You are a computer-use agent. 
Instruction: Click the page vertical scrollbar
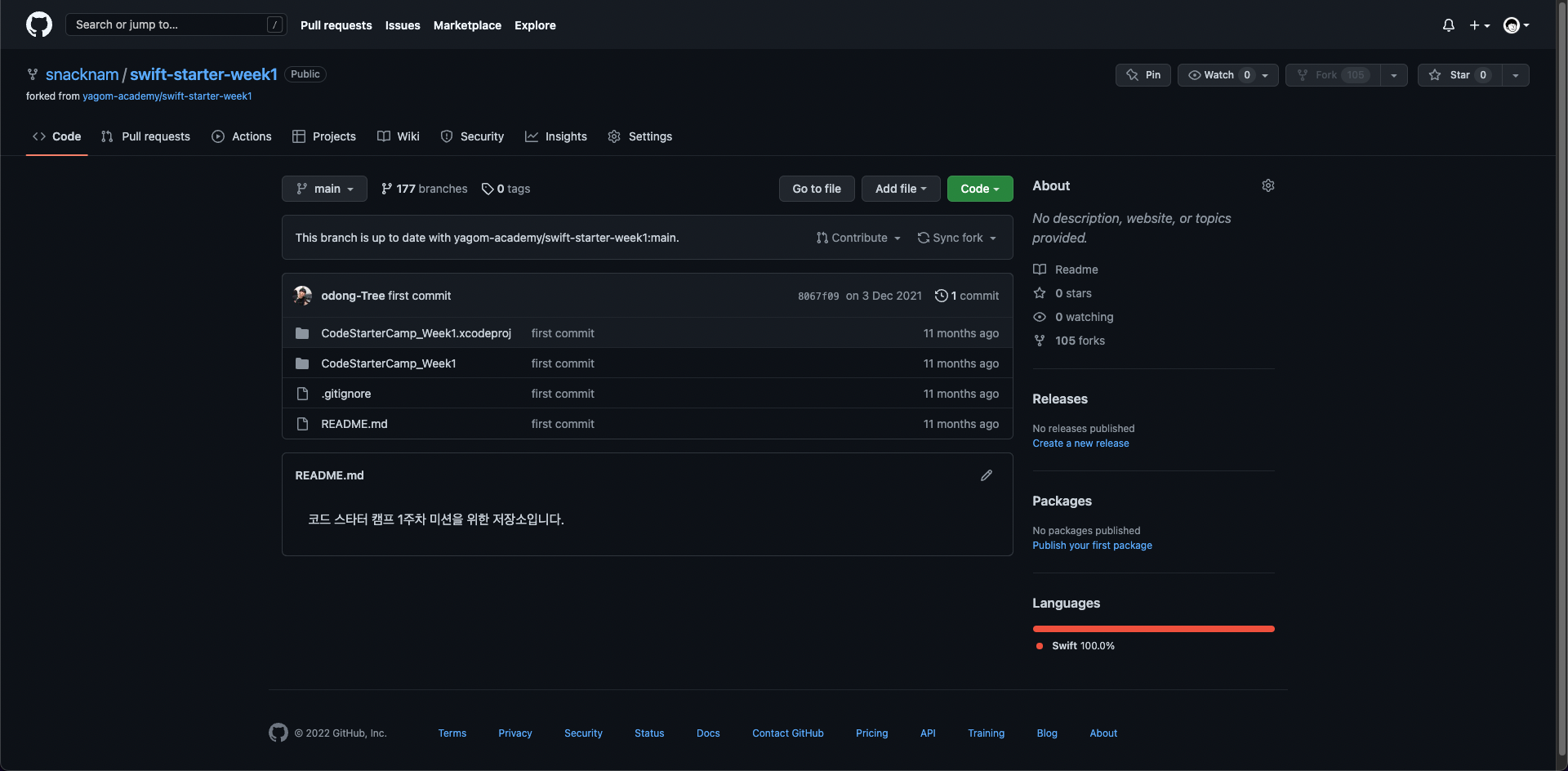[x=1561, y=380]
